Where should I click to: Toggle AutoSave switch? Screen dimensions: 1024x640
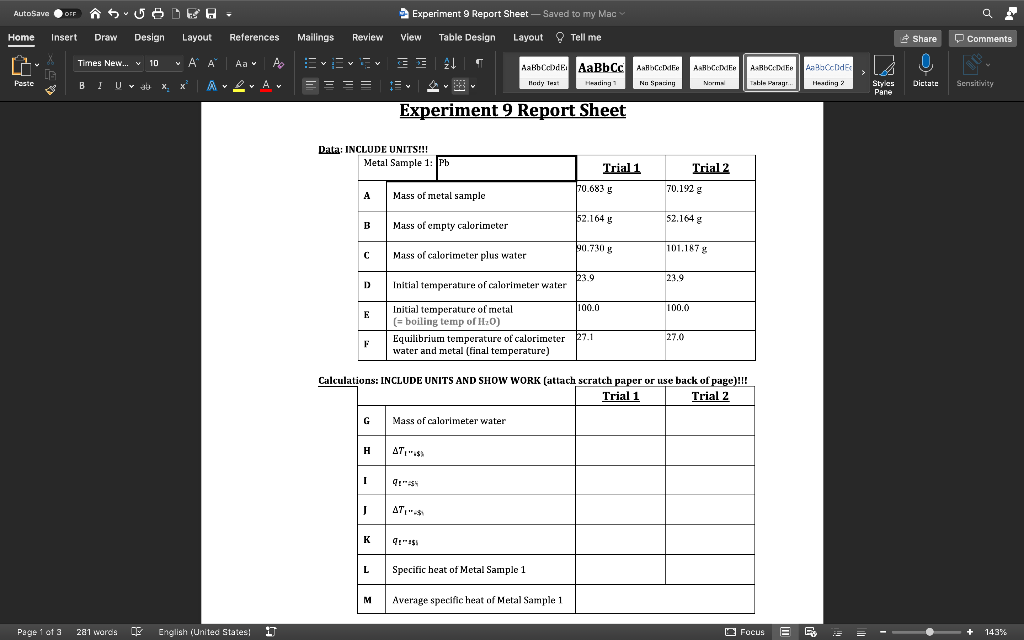66,13
